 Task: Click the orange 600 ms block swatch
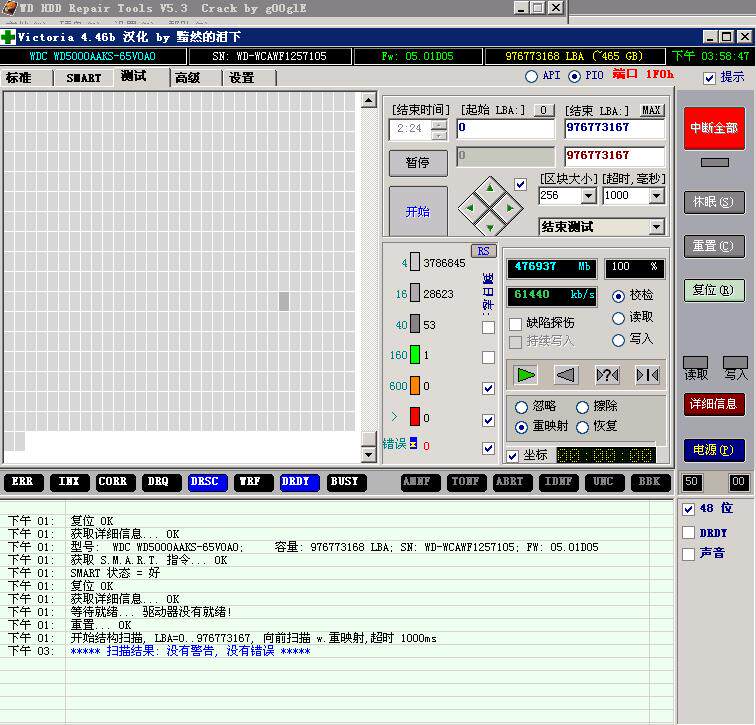coord(415,386)
